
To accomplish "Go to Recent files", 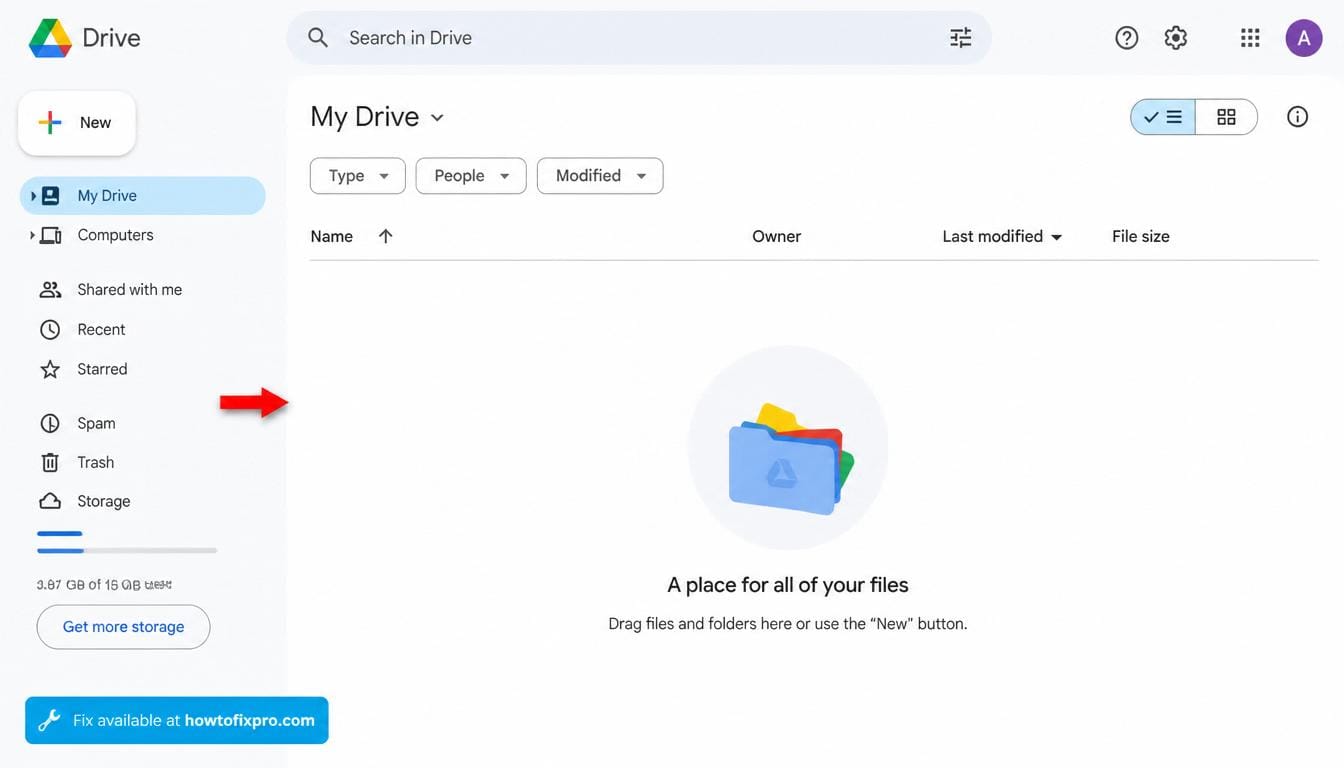I will [x=101, y=330].
